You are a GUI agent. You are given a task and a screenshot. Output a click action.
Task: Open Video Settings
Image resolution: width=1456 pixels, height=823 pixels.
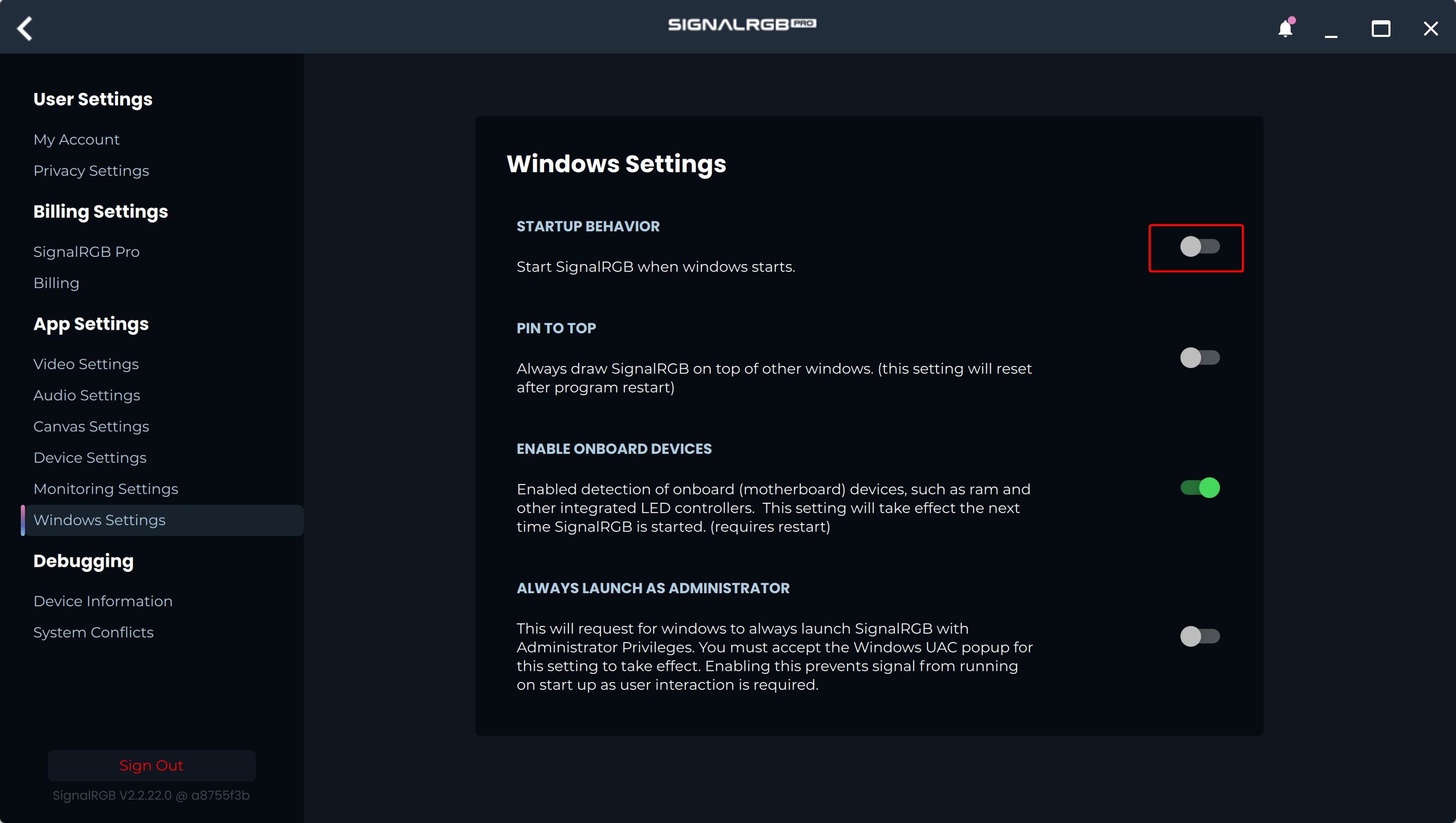coord(86,364)
